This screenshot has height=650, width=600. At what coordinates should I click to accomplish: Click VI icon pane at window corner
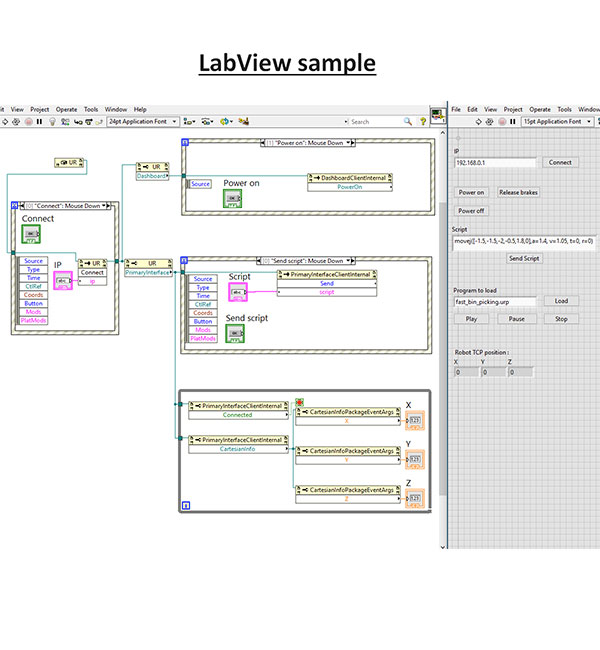(x=438, y=115)
